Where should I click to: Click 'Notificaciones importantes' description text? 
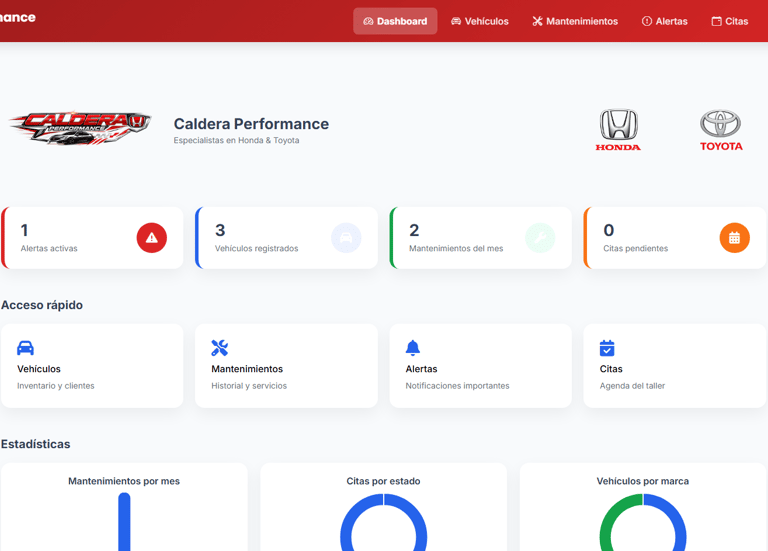(457, 386)
